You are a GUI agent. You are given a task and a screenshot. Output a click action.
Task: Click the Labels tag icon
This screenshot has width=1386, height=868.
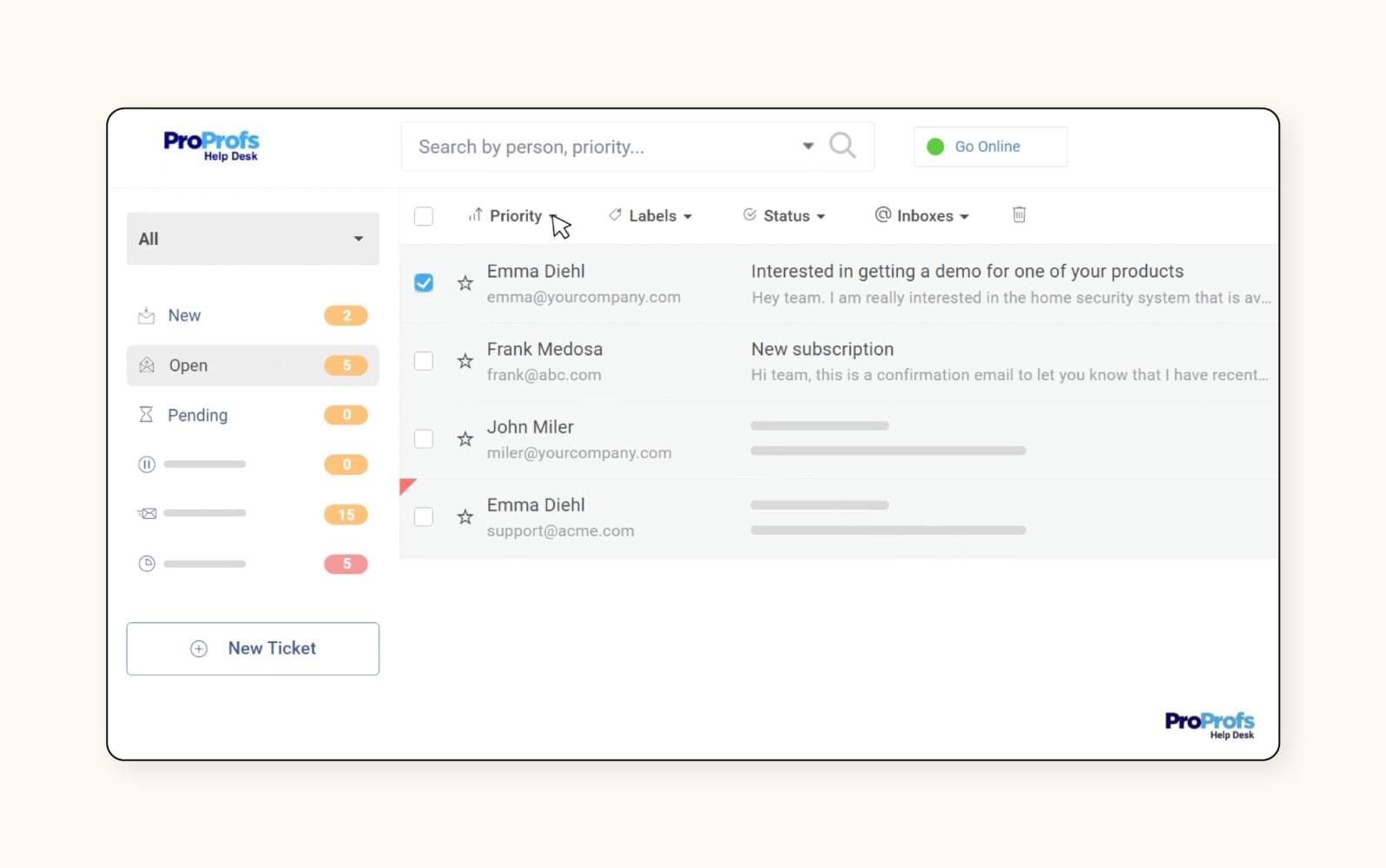[x=615, y=214]
